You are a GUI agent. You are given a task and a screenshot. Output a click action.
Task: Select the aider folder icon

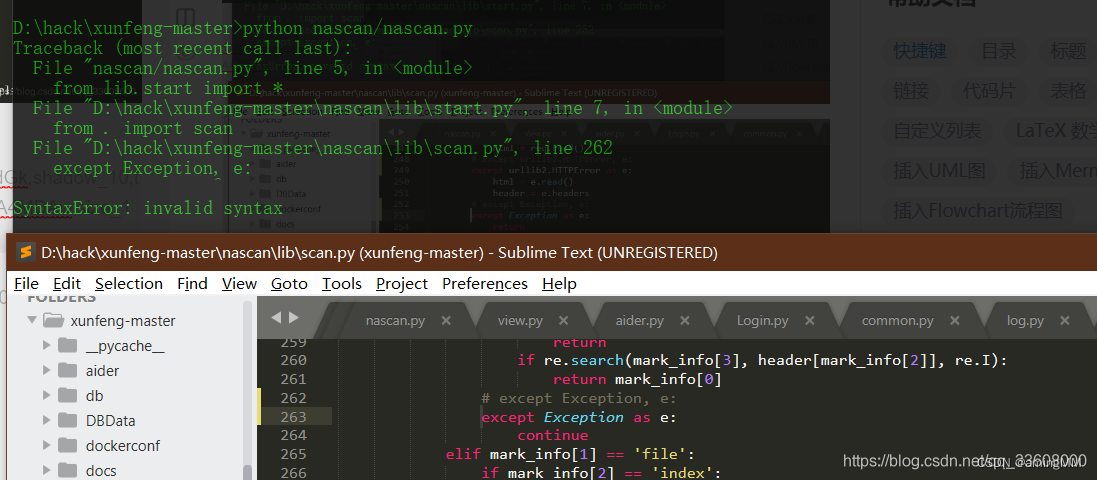(x=68, y=371)
